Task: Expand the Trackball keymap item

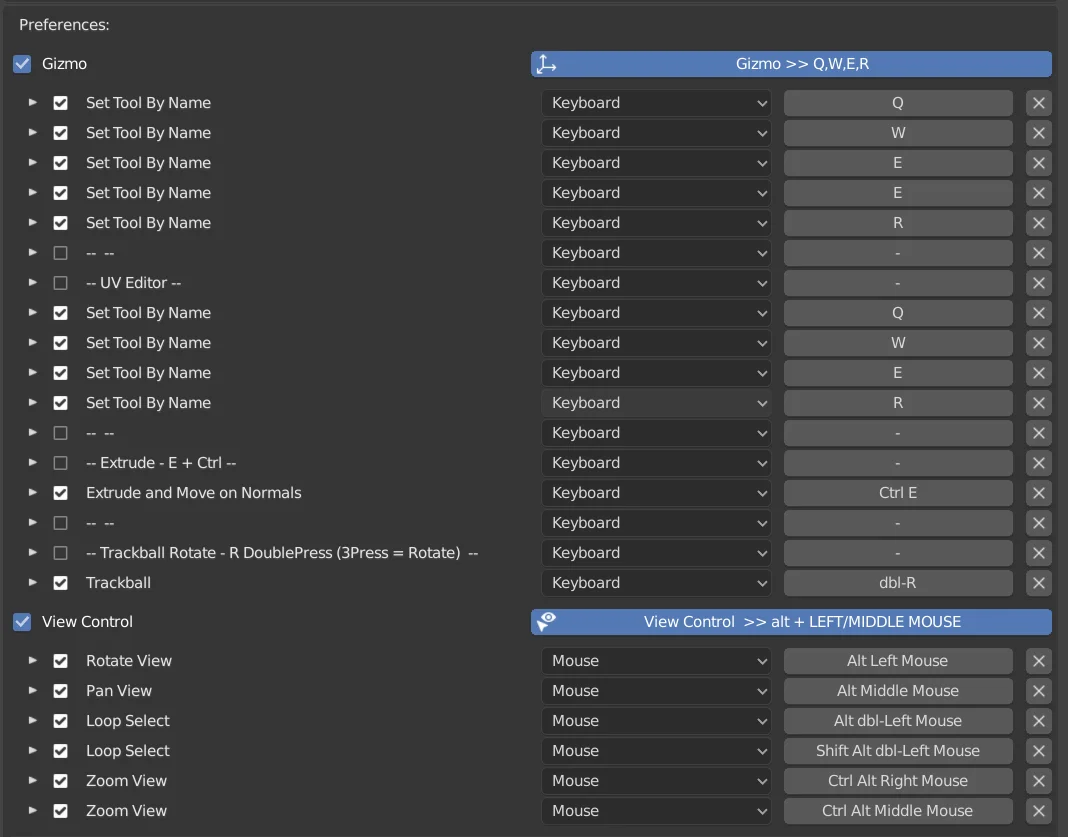Action: tap(32, 583)
